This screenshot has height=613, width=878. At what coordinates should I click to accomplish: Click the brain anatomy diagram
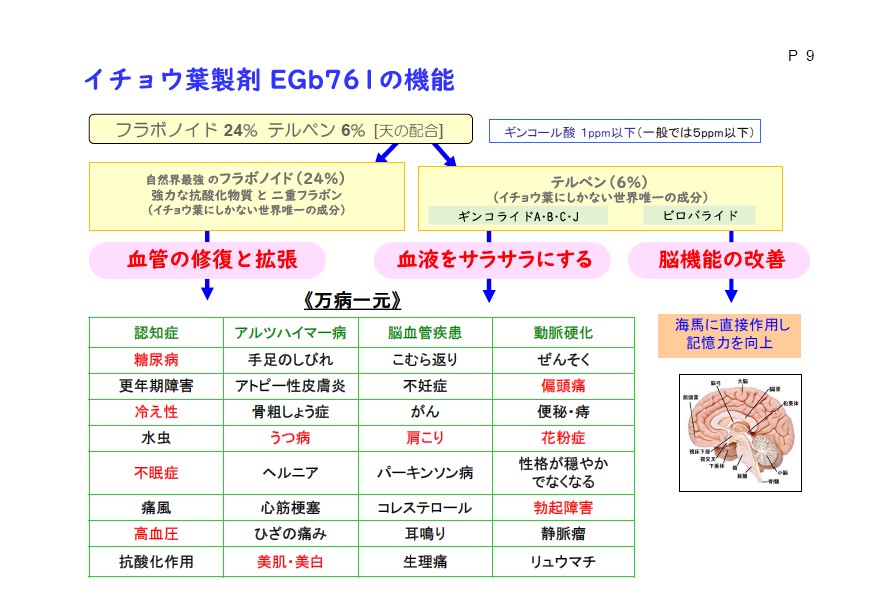pyautogui.click(x=740, y=433)
